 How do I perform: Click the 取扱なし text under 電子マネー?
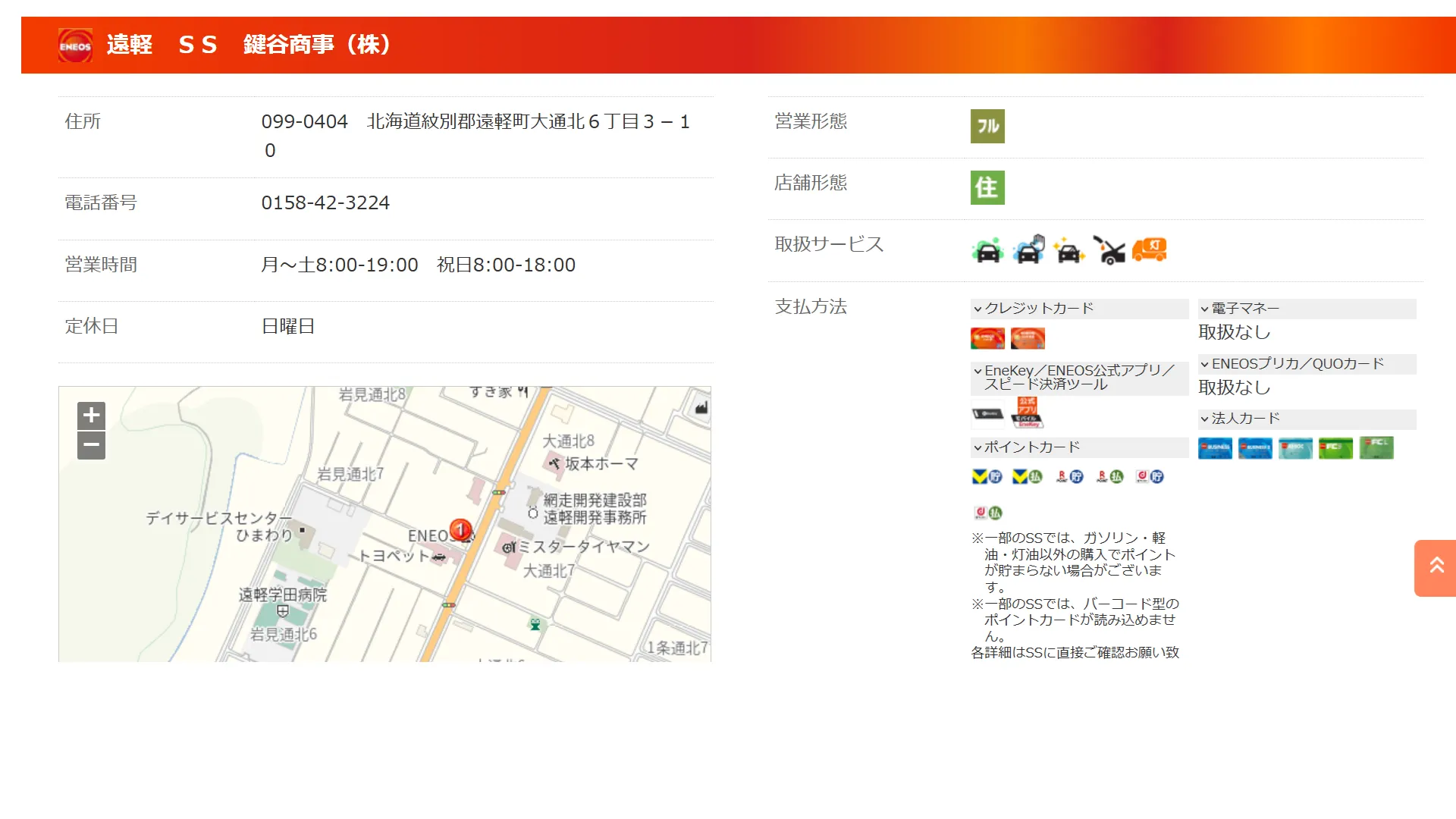[x=1235, y=332]
